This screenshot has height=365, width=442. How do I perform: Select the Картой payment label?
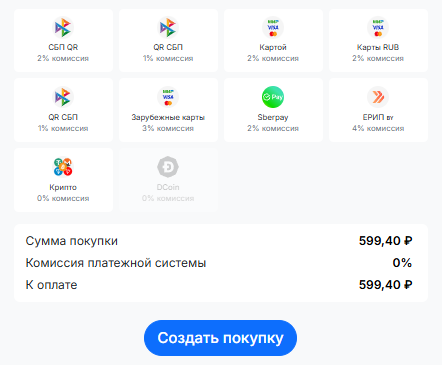click(273, 47)
